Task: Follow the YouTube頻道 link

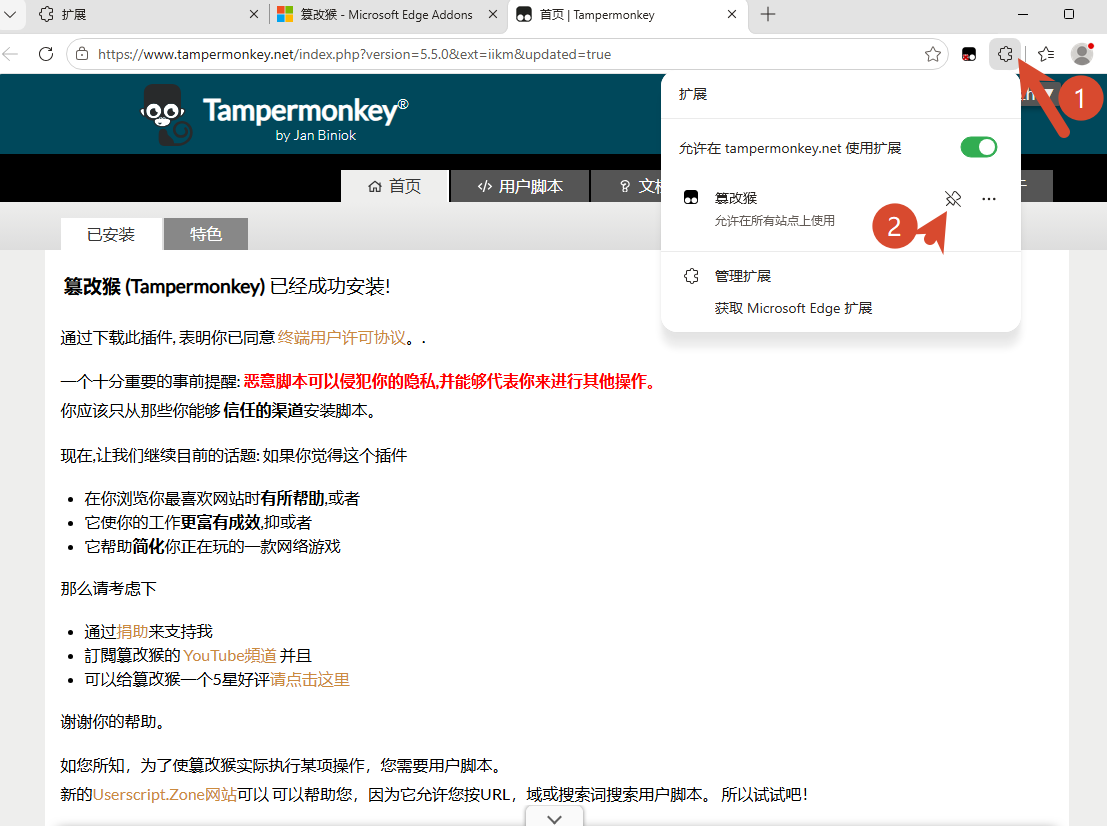Action: (230, 656)
